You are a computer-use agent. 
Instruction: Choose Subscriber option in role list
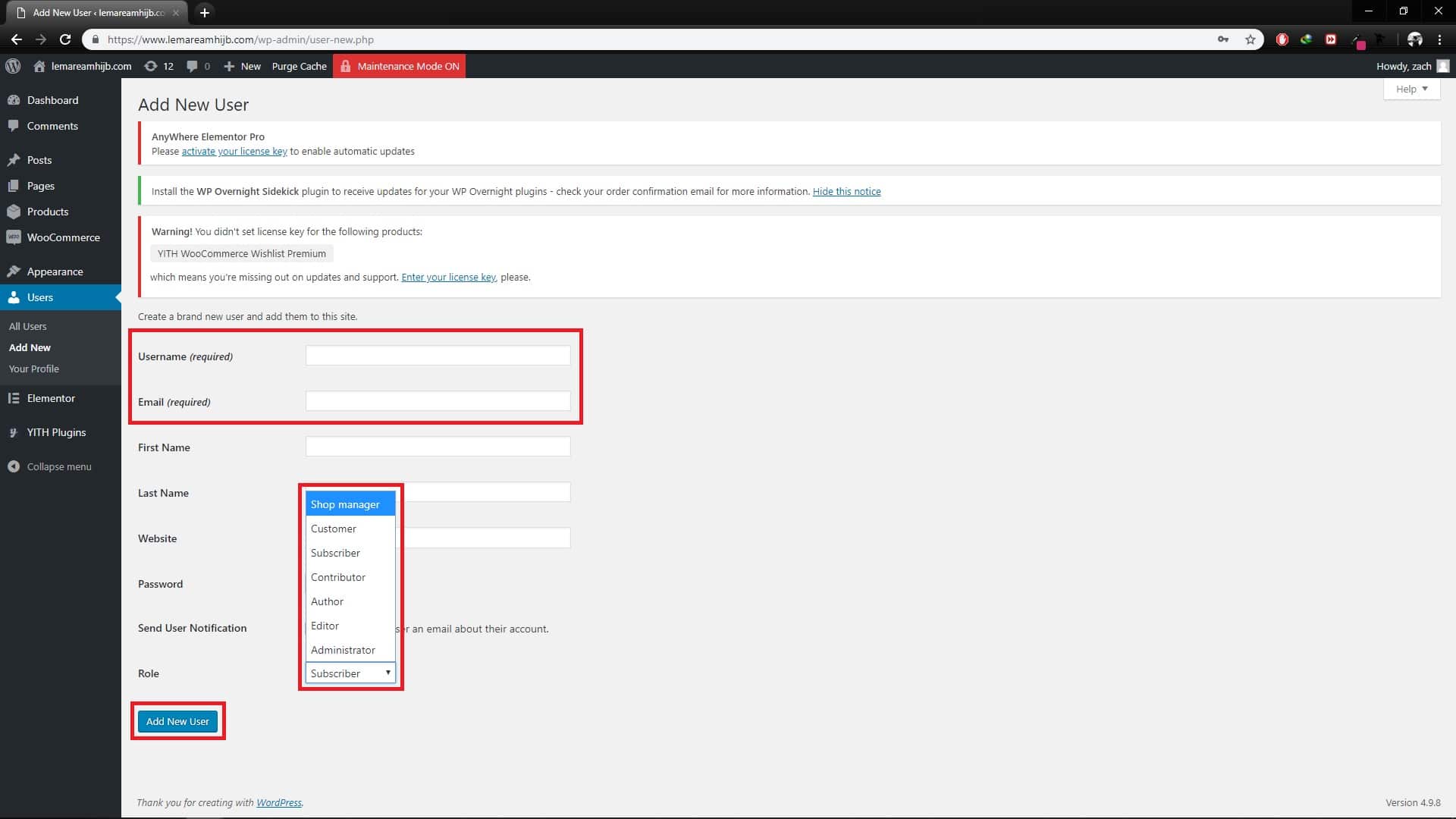(350, 553)
